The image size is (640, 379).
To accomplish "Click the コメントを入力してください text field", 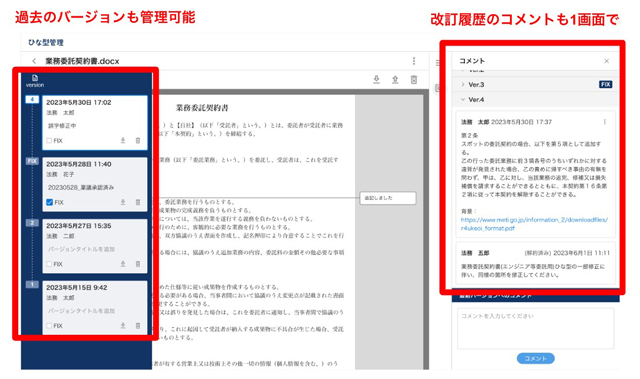I will [x=536, y=328].
